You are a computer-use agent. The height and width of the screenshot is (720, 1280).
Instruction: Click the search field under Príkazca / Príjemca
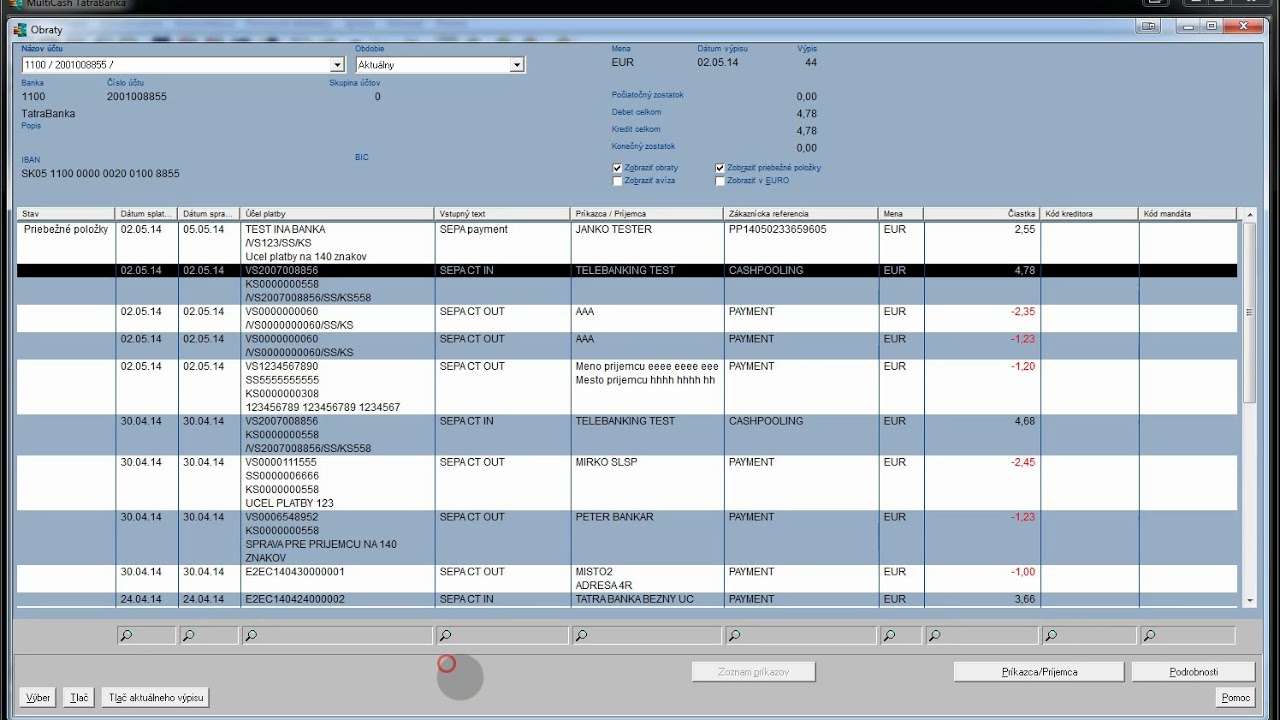click(647, 636)
